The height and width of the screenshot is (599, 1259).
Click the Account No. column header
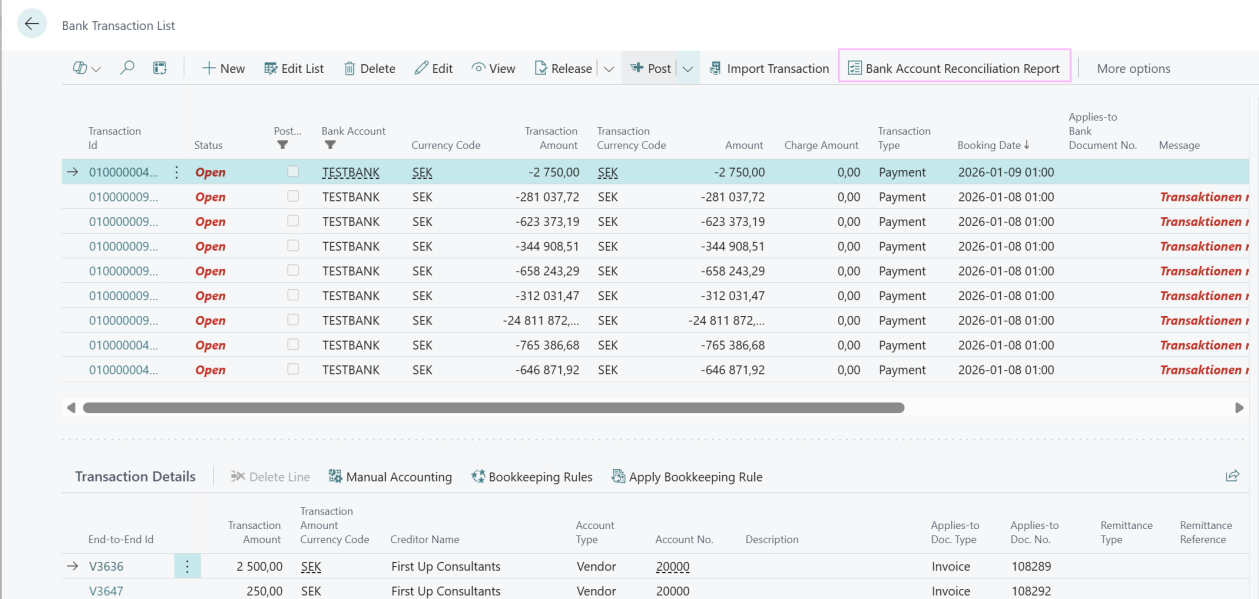684,539
